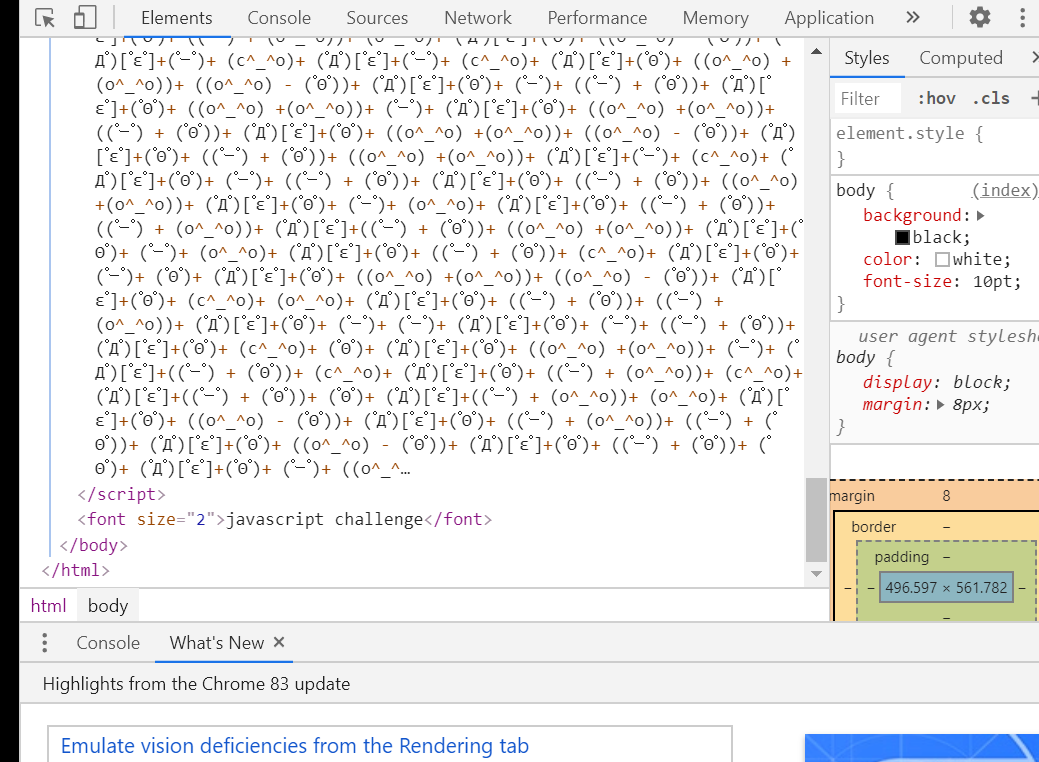This screenshot has width=1039, height=762.
Task: Switch to the Elements tab
Action: pyautogui.click(x=176, y=18)
